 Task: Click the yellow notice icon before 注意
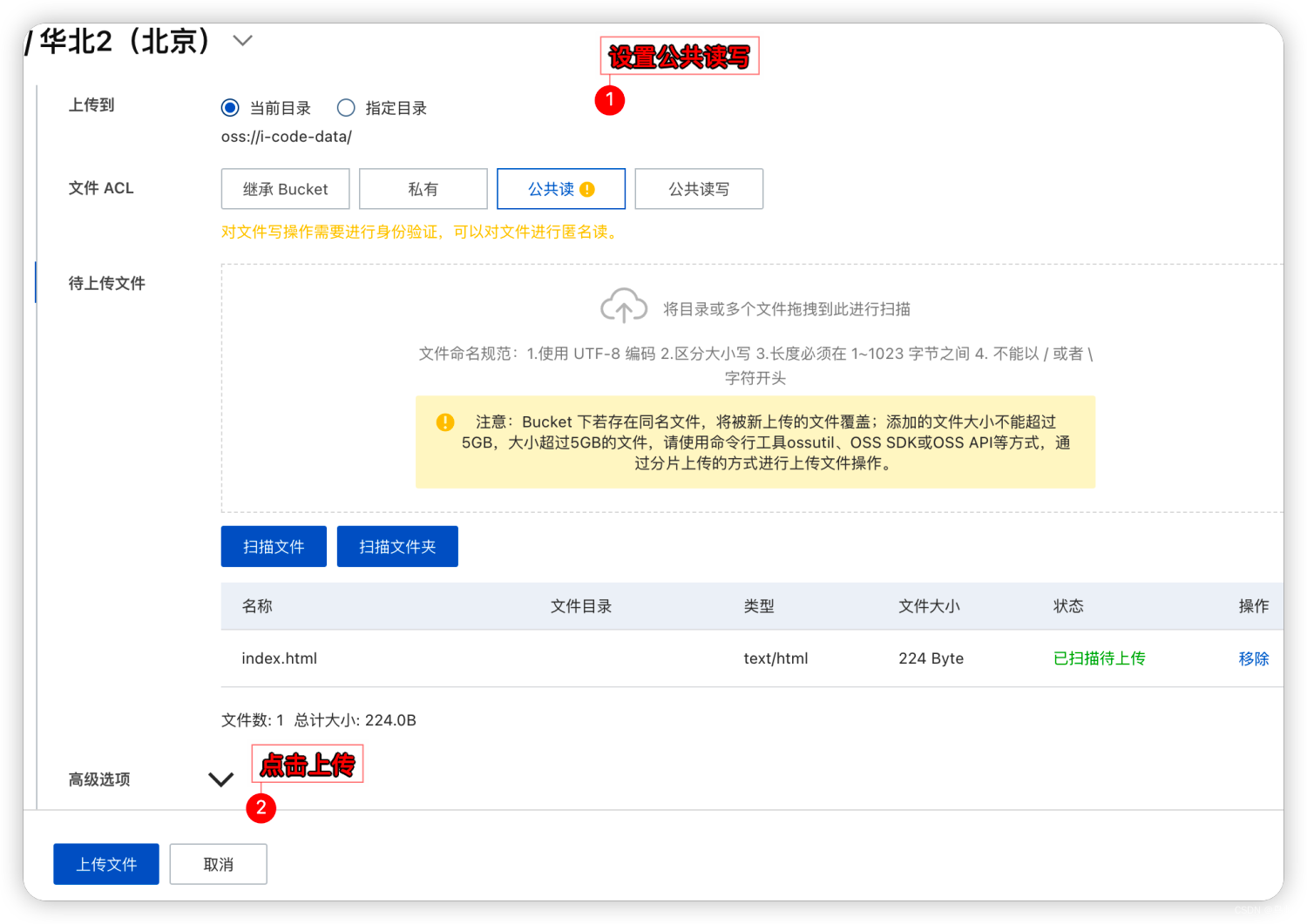[x=445, y=422]
